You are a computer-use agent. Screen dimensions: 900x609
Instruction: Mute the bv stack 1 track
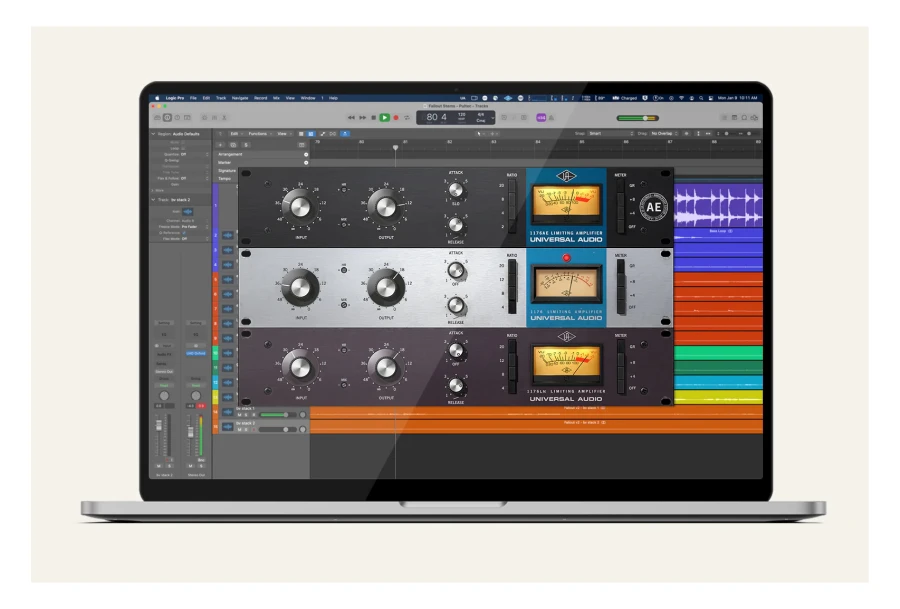point(239,414)
